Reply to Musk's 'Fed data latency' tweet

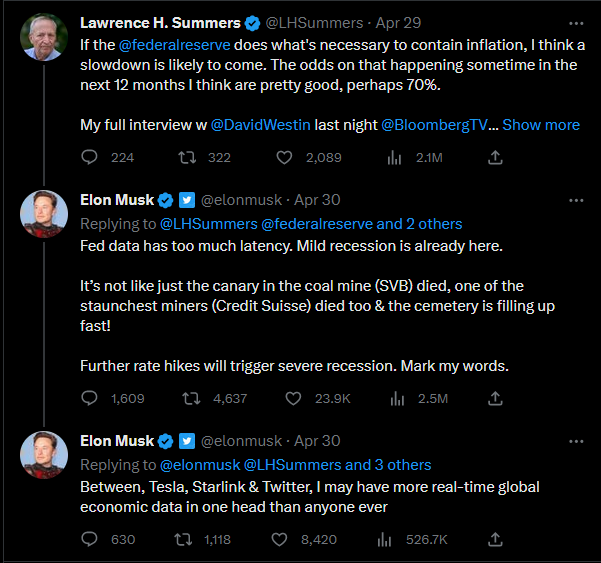tap(89, 398)
